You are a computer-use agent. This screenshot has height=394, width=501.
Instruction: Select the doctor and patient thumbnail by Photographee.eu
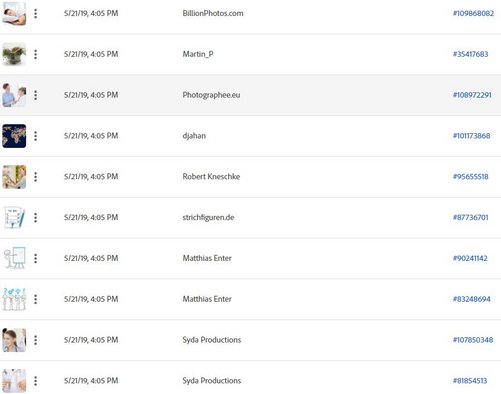[14, 95]
